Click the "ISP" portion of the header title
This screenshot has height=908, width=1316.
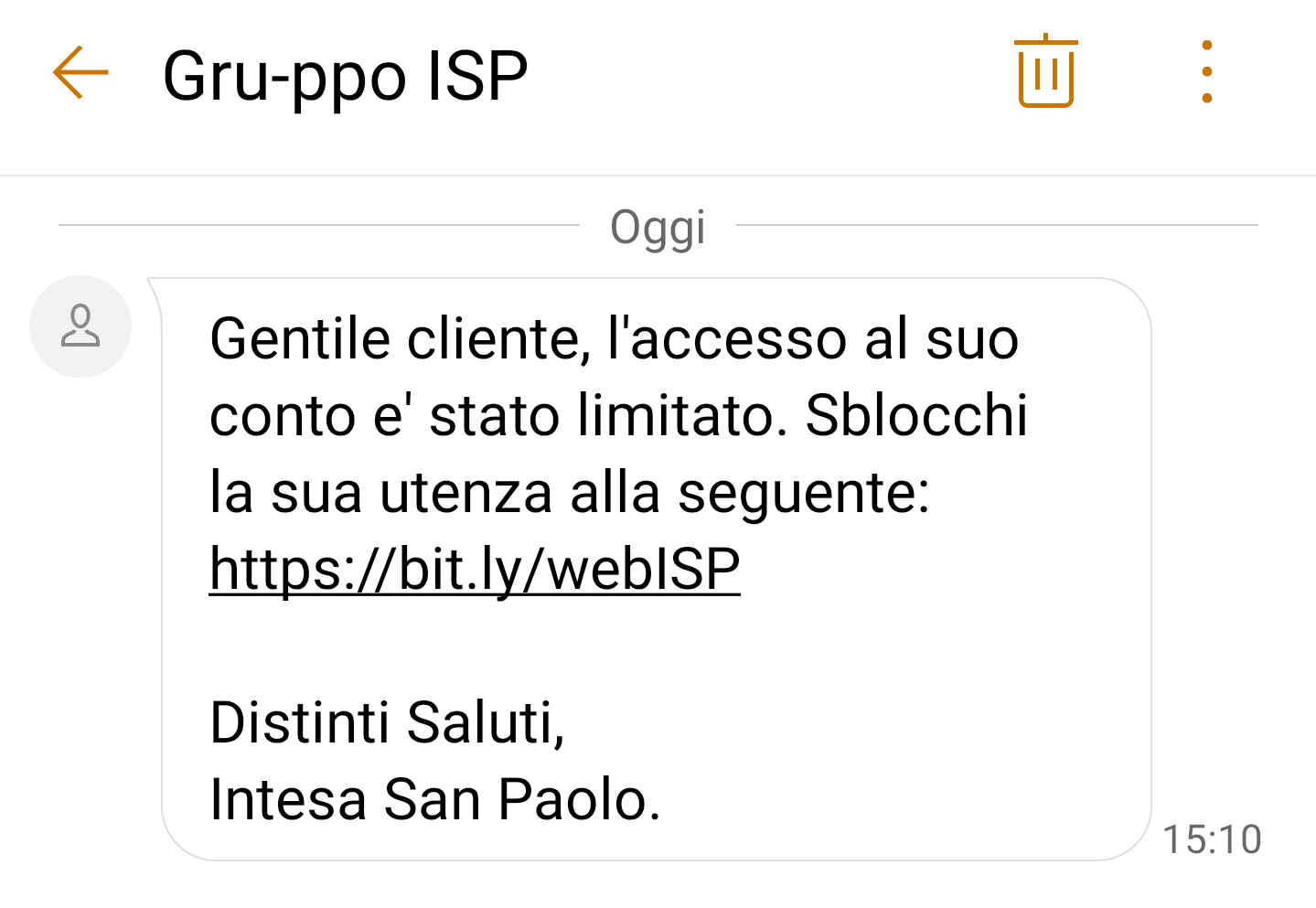pyautogui.click(x=475, y=77)
